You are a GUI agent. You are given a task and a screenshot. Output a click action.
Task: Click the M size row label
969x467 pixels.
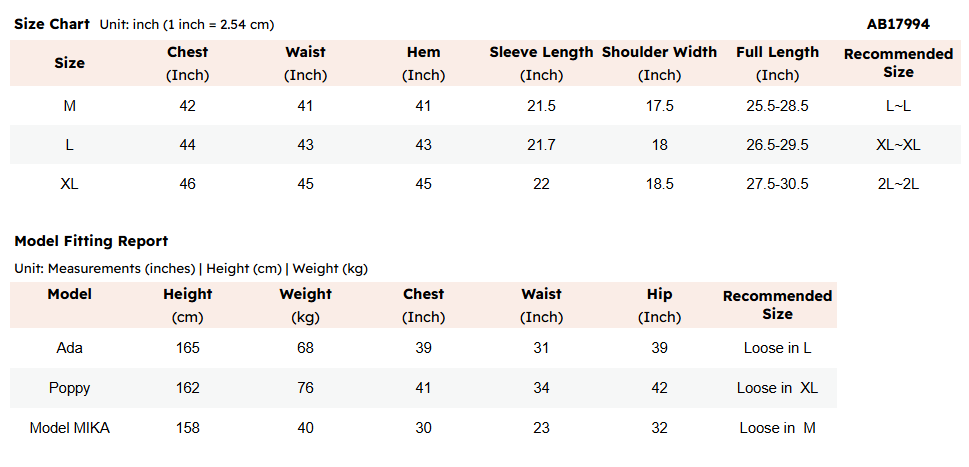point(69,106)
